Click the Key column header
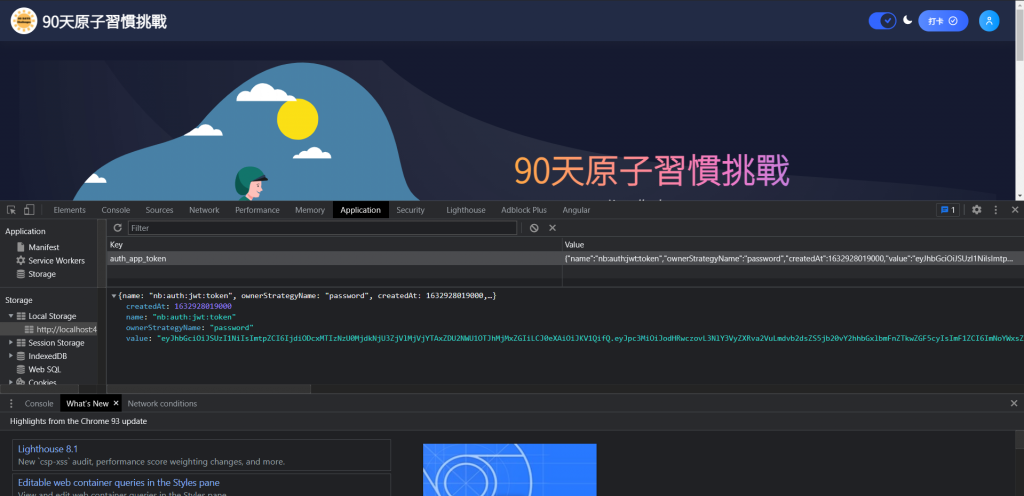1024x496 pixels. (x=334, y=245)
